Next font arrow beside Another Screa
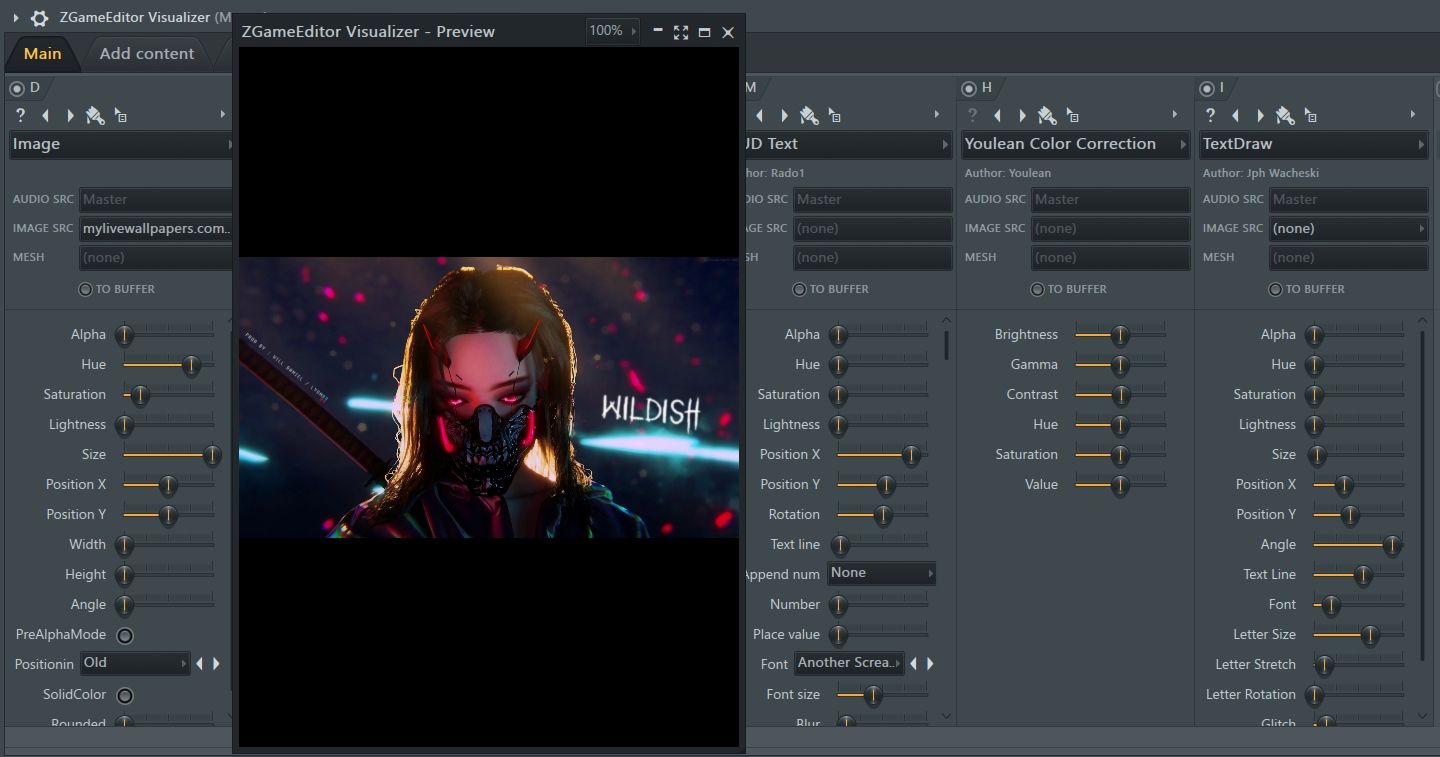 930,663
